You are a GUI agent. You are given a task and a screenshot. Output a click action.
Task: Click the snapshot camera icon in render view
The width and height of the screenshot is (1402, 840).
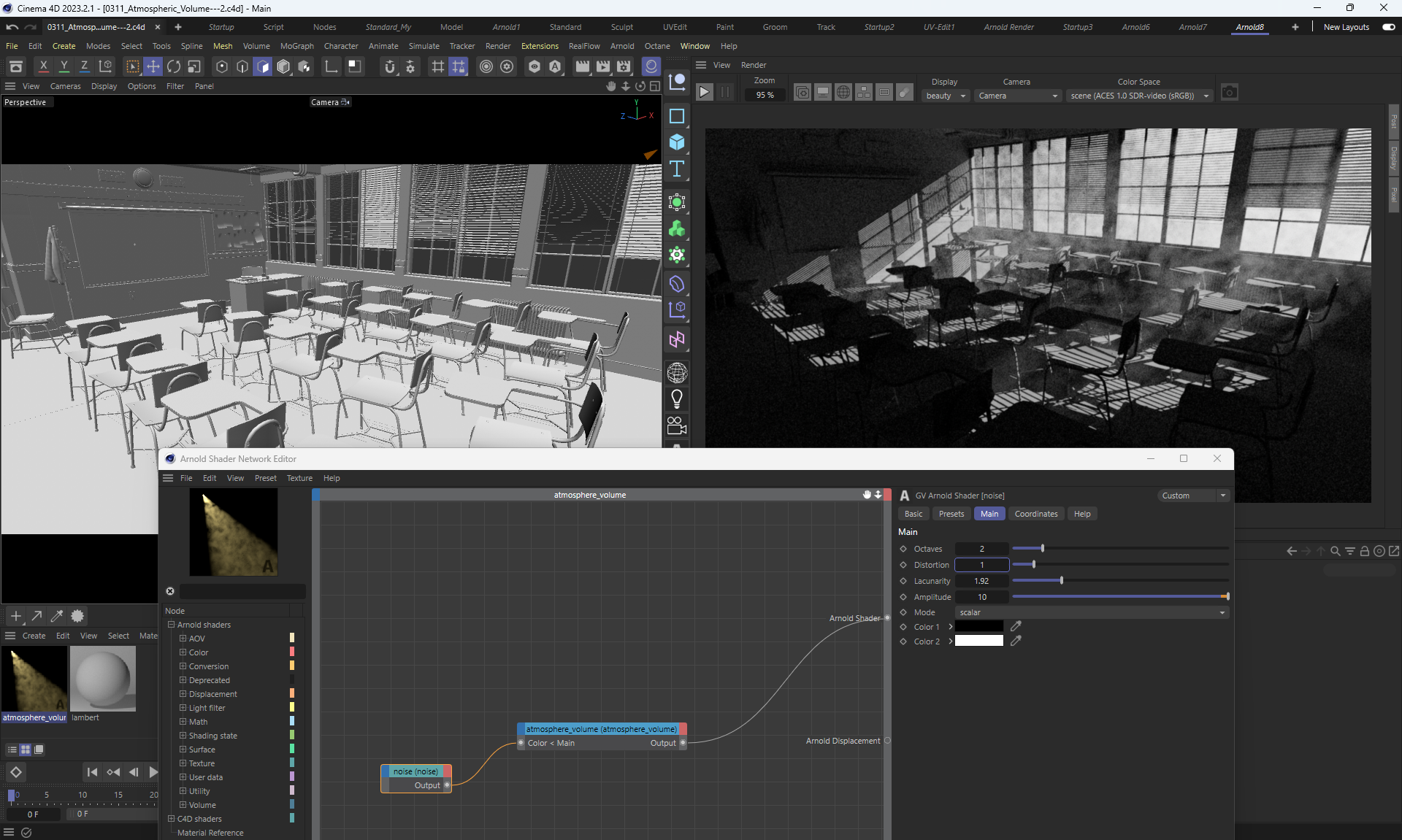pyautogui.click(x=1229, y=93)
